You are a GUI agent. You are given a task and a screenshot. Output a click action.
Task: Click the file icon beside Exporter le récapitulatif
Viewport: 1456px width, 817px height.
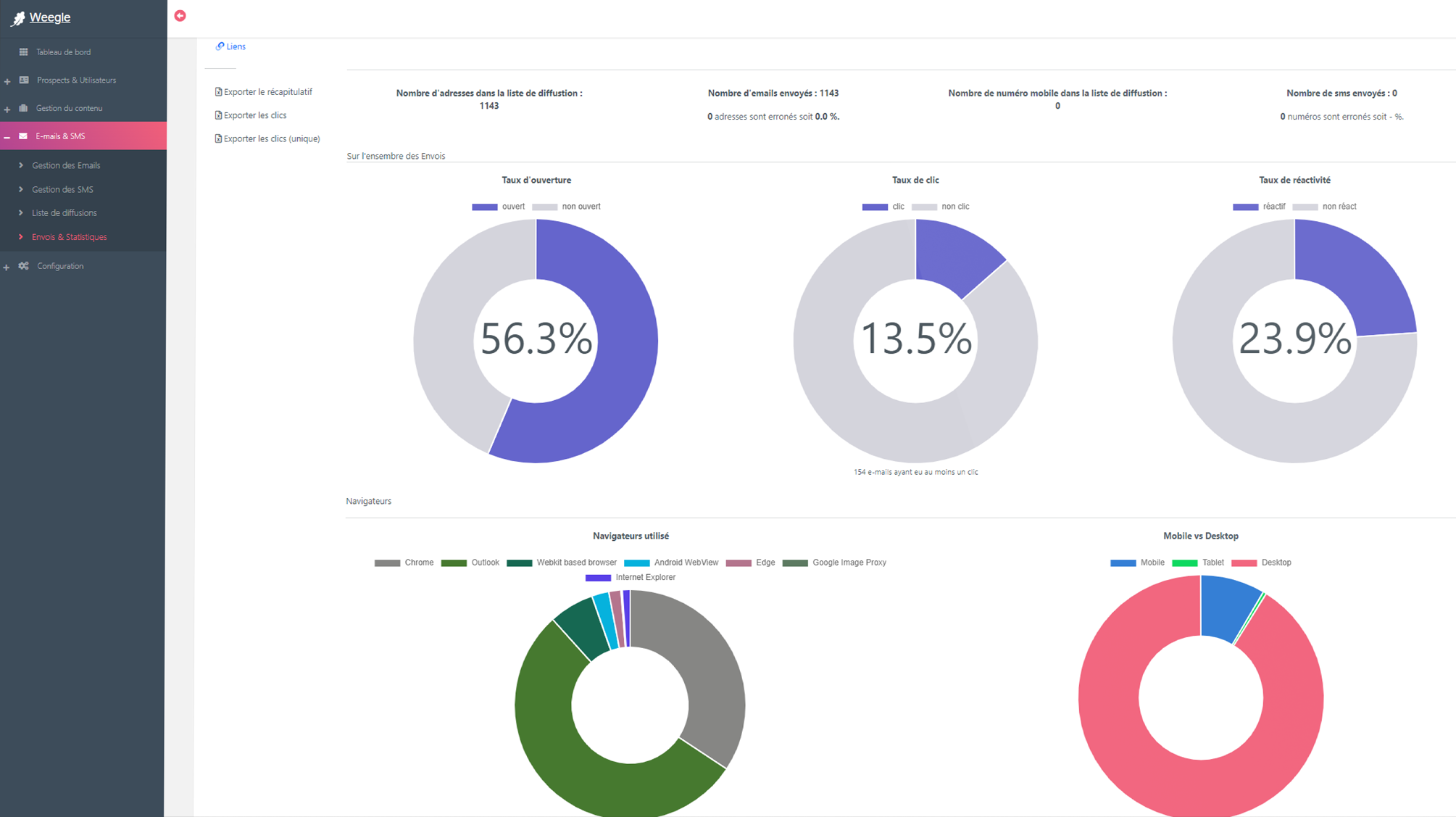(x=218, y=92)
